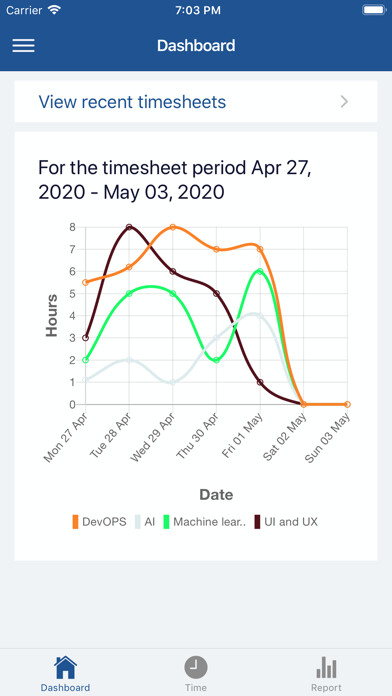Open the Time clock icon
Viewport: 392px width, 696px height.
[x=196, y=667]
